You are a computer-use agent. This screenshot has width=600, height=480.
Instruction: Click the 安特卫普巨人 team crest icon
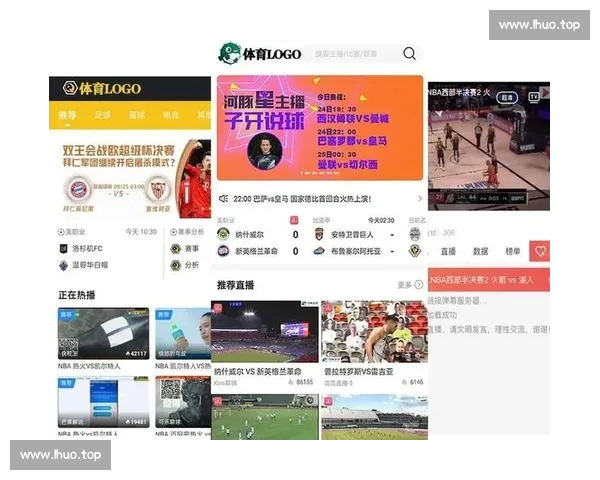click(319, 234)
